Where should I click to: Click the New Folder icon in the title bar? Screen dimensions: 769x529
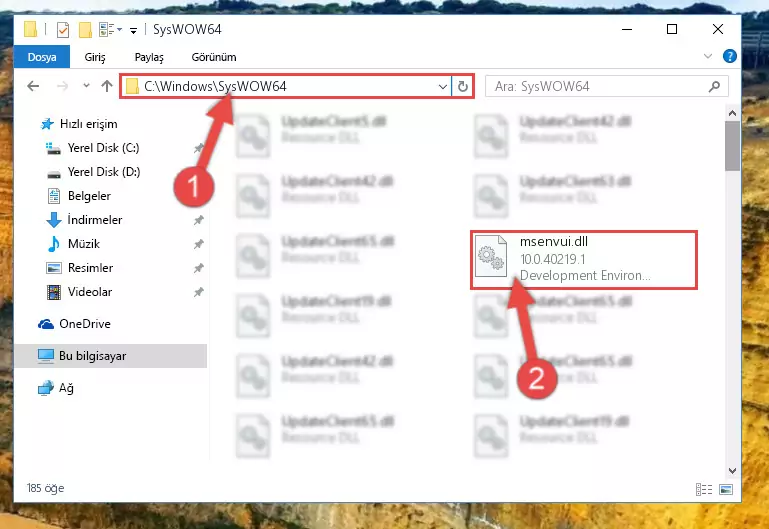[85, 30]
